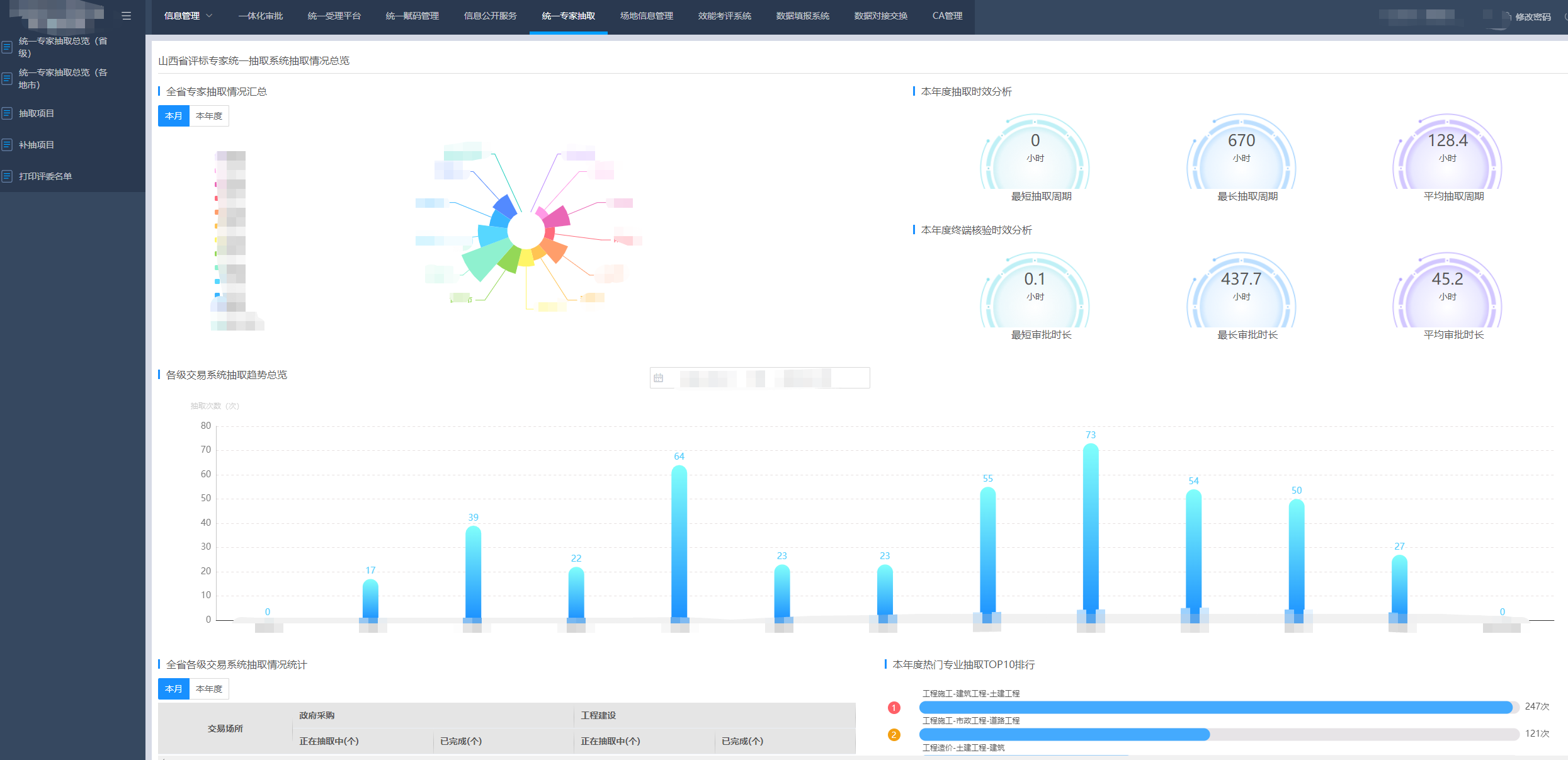Click the 最长抽取周期 gauge showing 670

pyautogui.click(x=1241, y=152)
